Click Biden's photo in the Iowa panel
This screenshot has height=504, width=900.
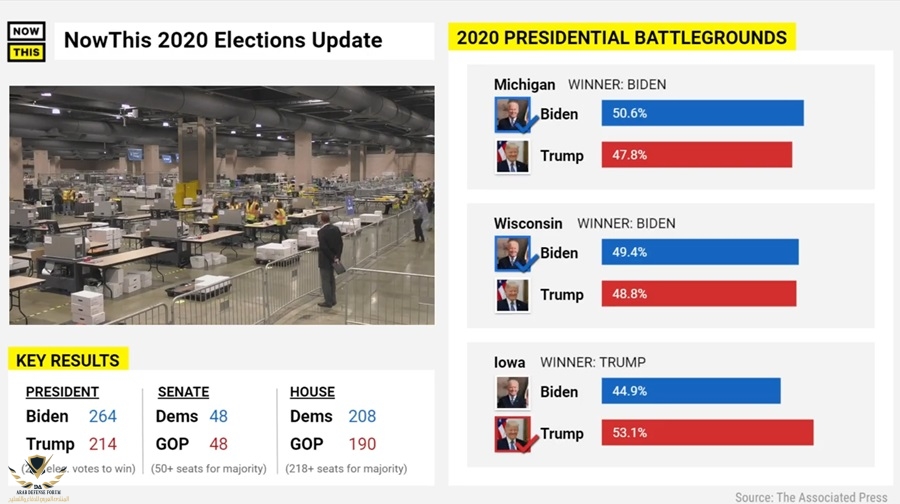coord(512,392)
